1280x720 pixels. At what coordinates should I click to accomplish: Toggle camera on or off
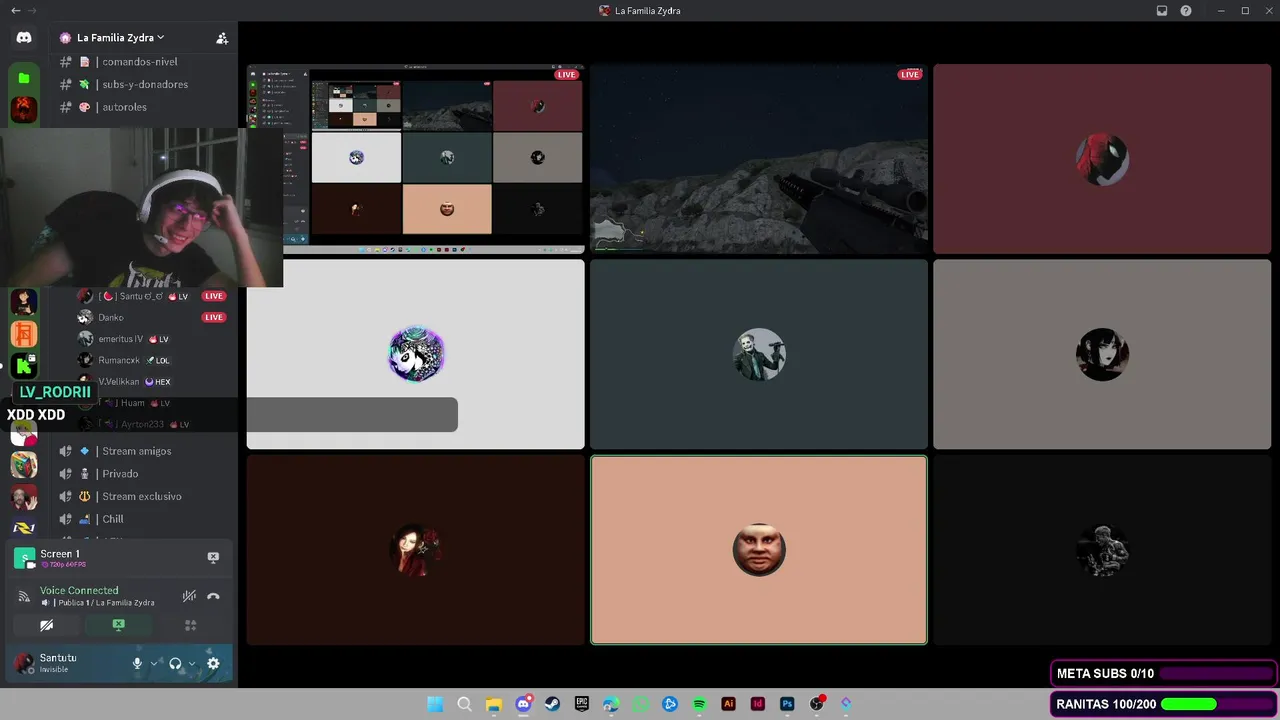[46, 625]
